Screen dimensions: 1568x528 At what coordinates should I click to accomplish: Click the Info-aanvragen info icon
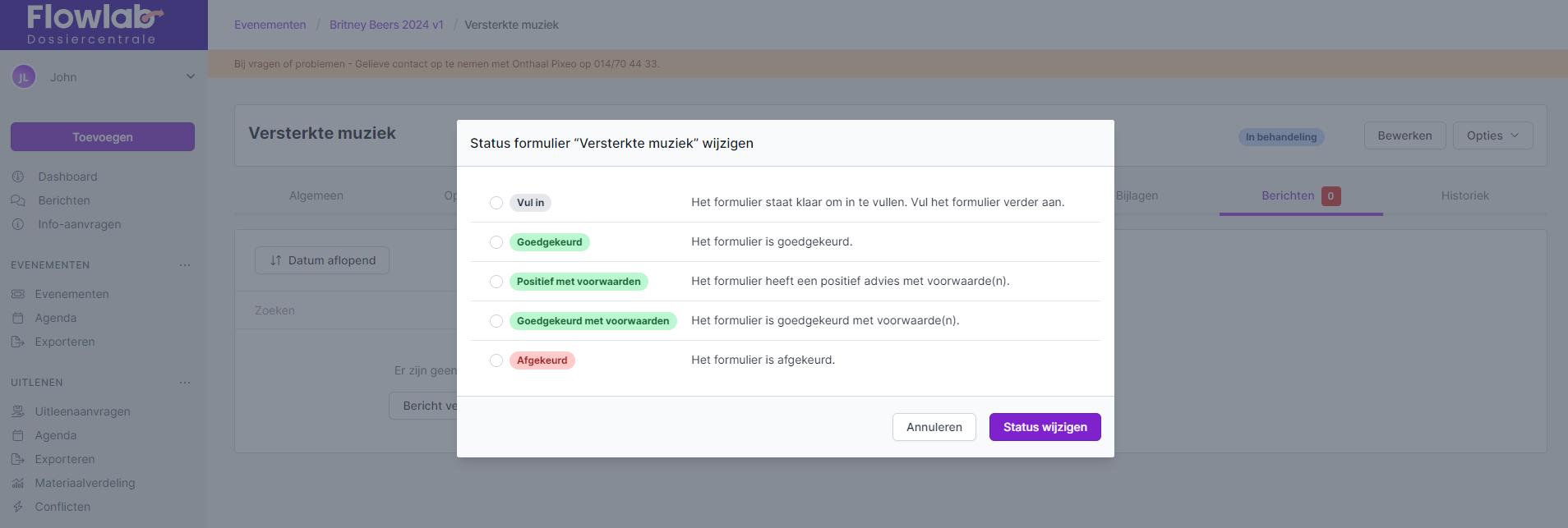18,224
